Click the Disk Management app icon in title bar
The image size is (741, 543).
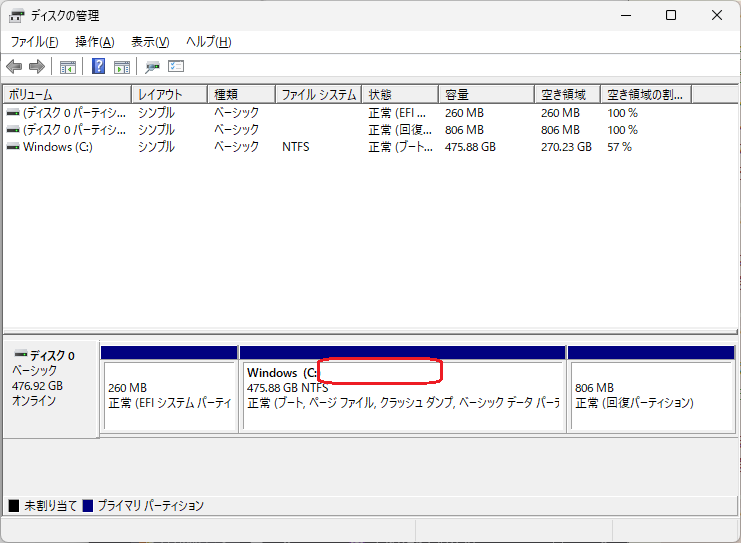click(16, 16)
